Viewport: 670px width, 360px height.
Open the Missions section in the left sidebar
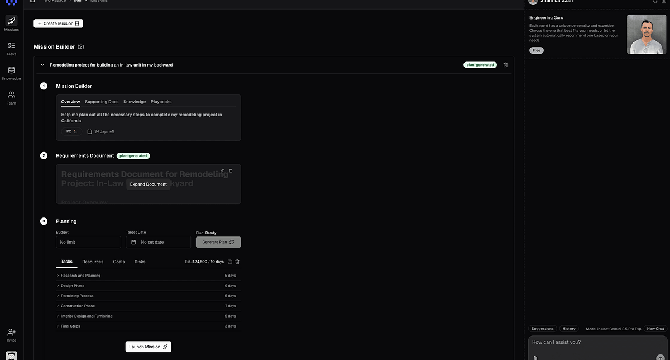[x=11, y=23]
